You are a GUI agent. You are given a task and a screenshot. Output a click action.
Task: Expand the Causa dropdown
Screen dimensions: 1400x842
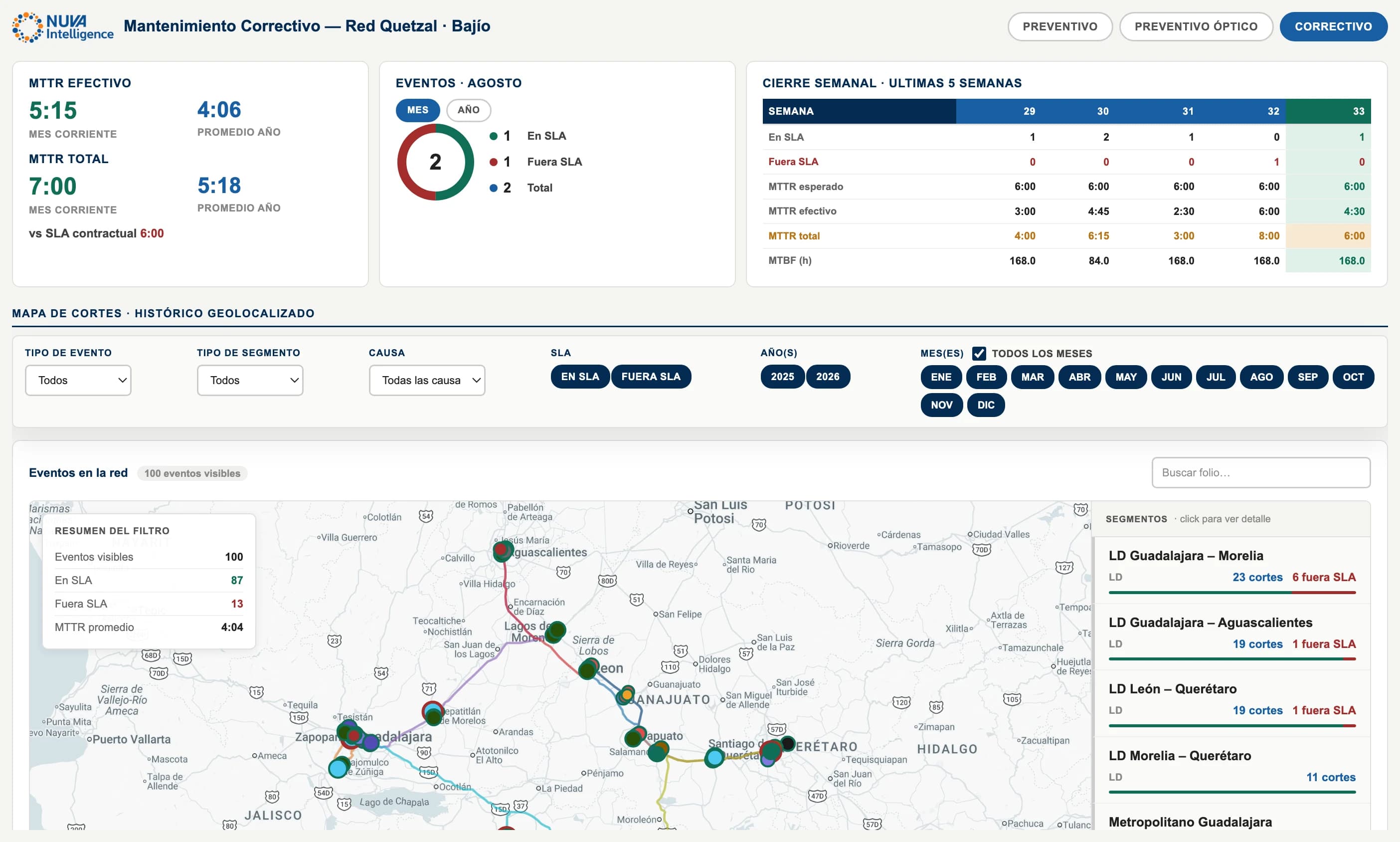(427, 380)
